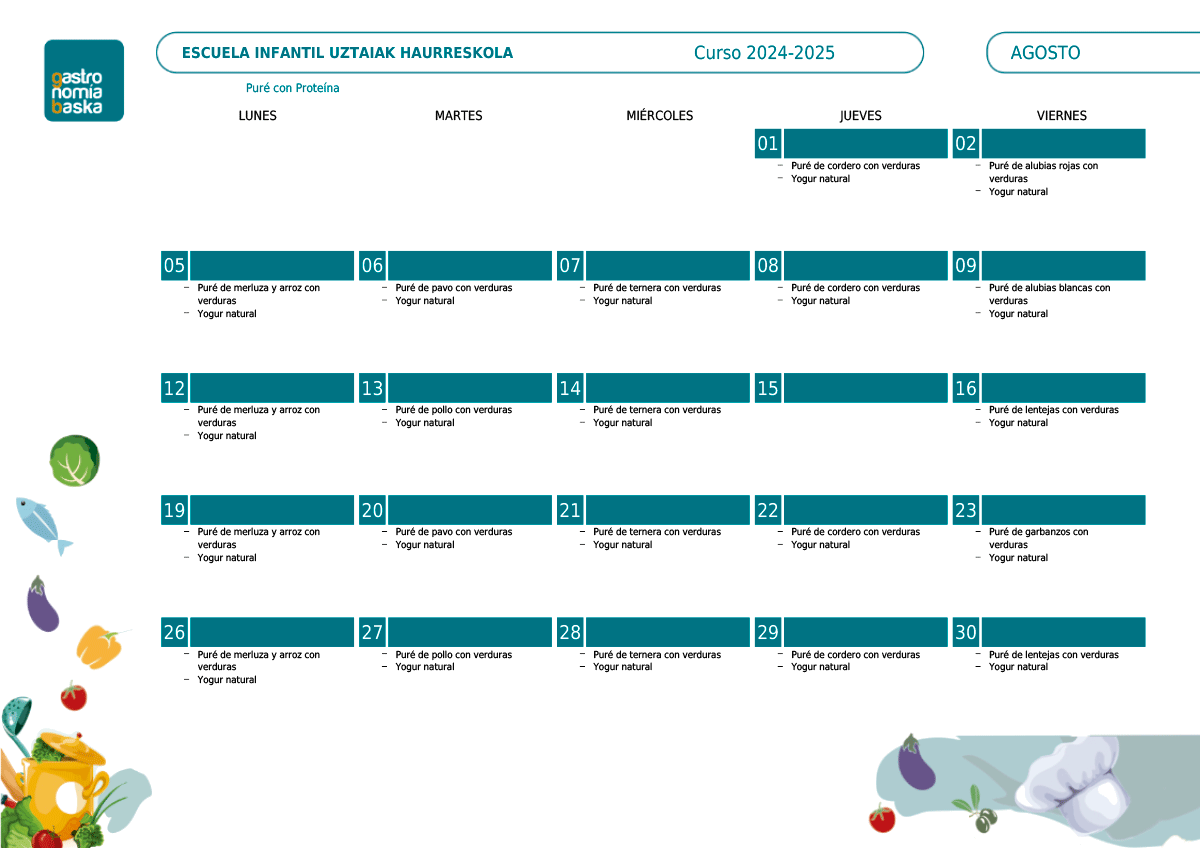Select the VIERNES column header

coord(1061,116)
